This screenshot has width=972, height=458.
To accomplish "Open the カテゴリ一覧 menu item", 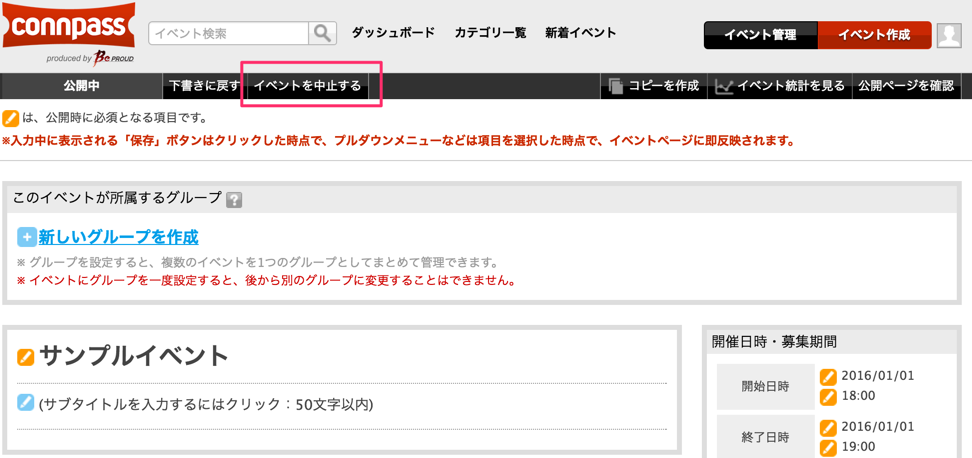I will [490, 33].
